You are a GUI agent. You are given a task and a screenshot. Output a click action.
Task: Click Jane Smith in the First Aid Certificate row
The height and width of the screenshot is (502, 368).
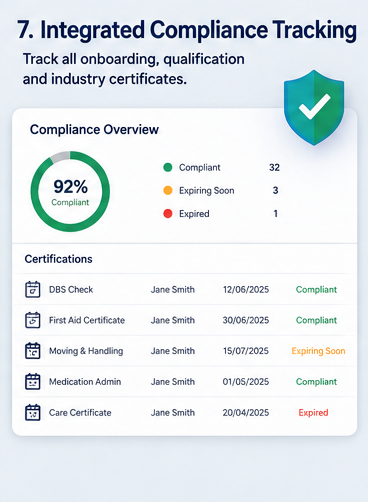coord(173,320)
